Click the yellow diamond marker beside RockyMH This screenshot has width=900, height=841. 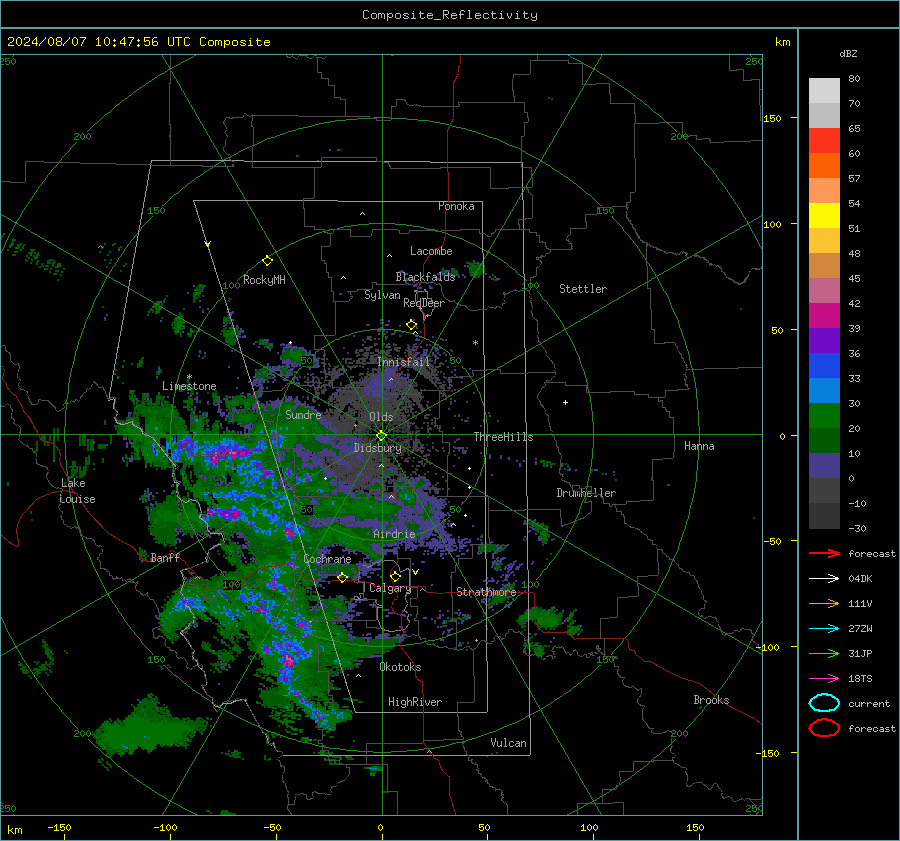(267, 261)
